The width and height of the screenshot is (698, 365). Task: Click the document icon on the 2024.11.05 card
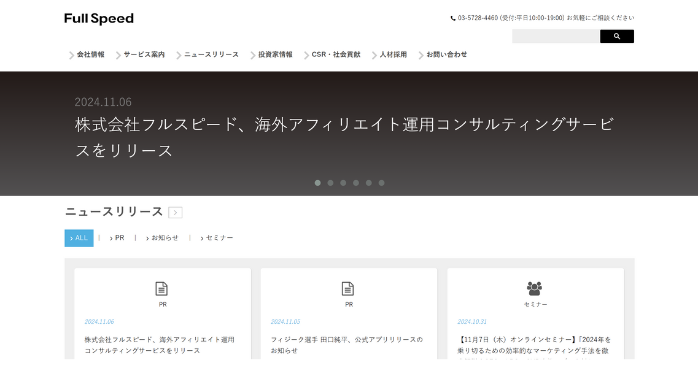[348, 289]
